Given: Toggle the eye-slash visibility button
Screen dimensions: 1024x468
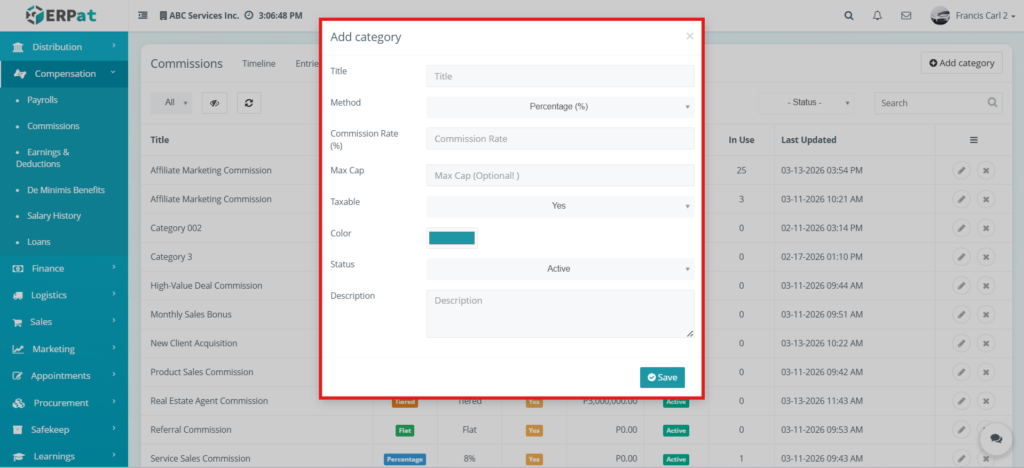Looking at the screenshot, I should (215, 102).
